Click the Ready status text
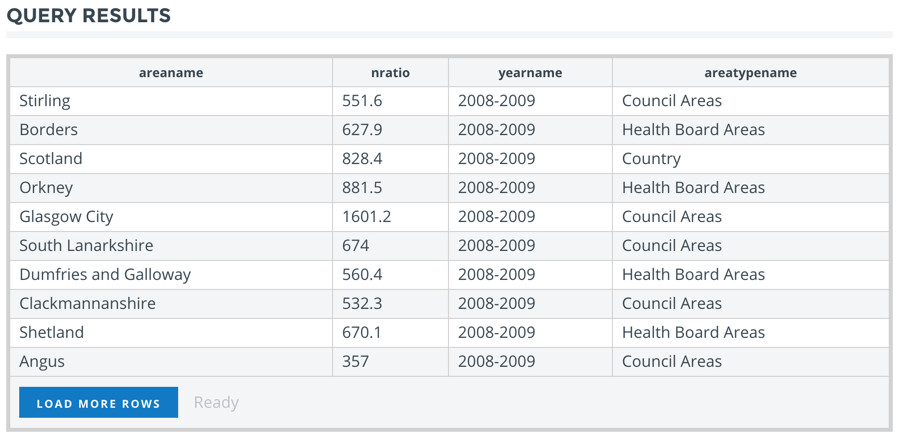 click(x=216, y=403)
